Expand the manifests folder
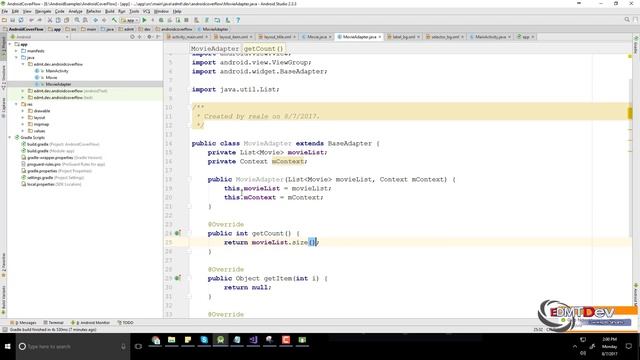This screenshot has height=360, width=640. [x=17, y=51]
